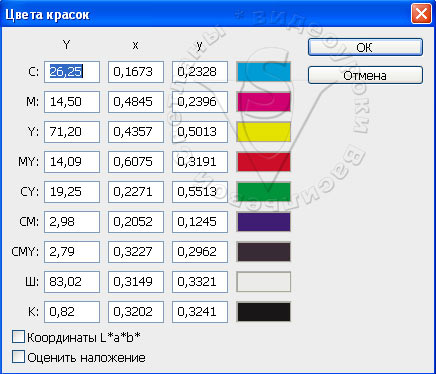
Task: Click the M row x field 0,4845
Action: [136, 102]
